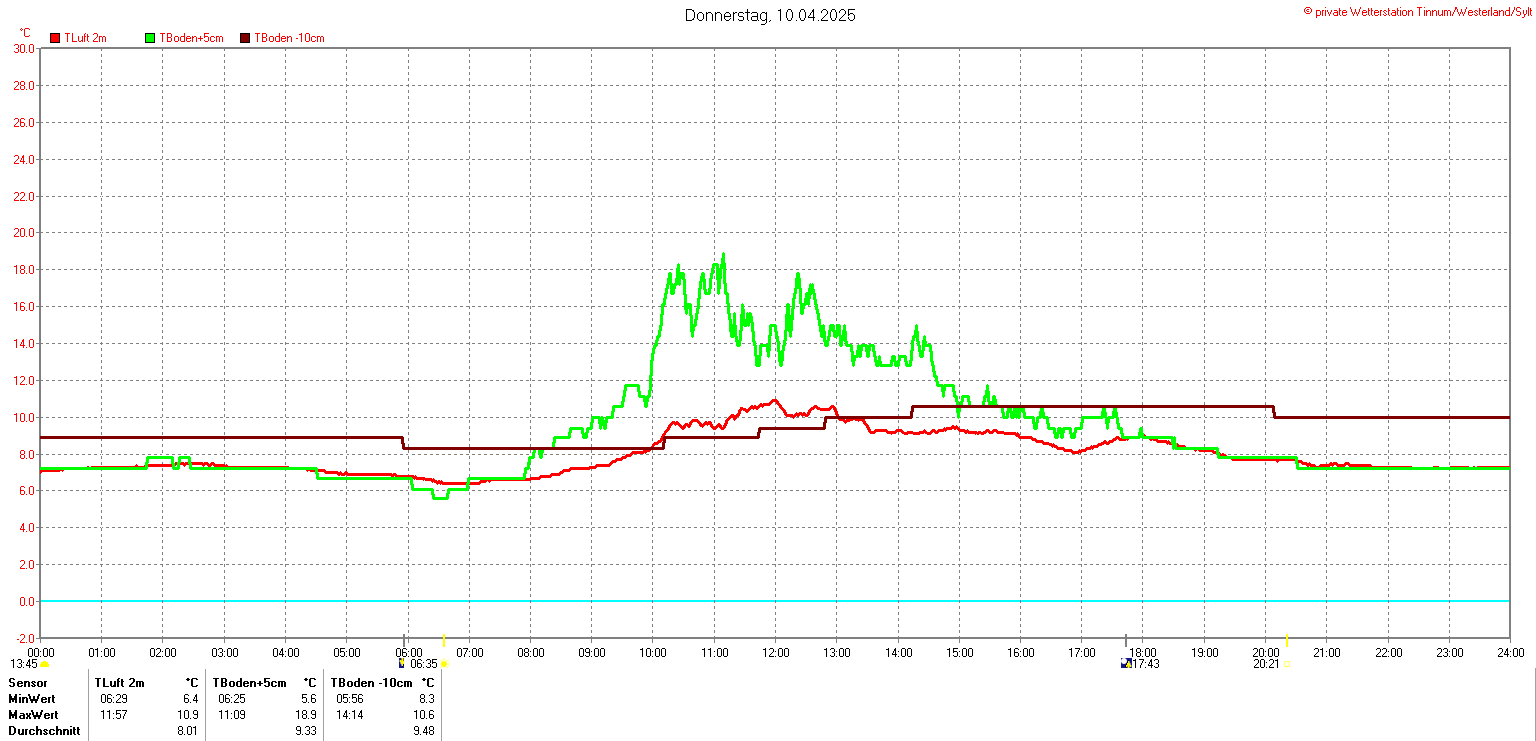Click the green TBoden+5cm legend swatch
The height and width of the screenshot is (741, 1536).
151,38
